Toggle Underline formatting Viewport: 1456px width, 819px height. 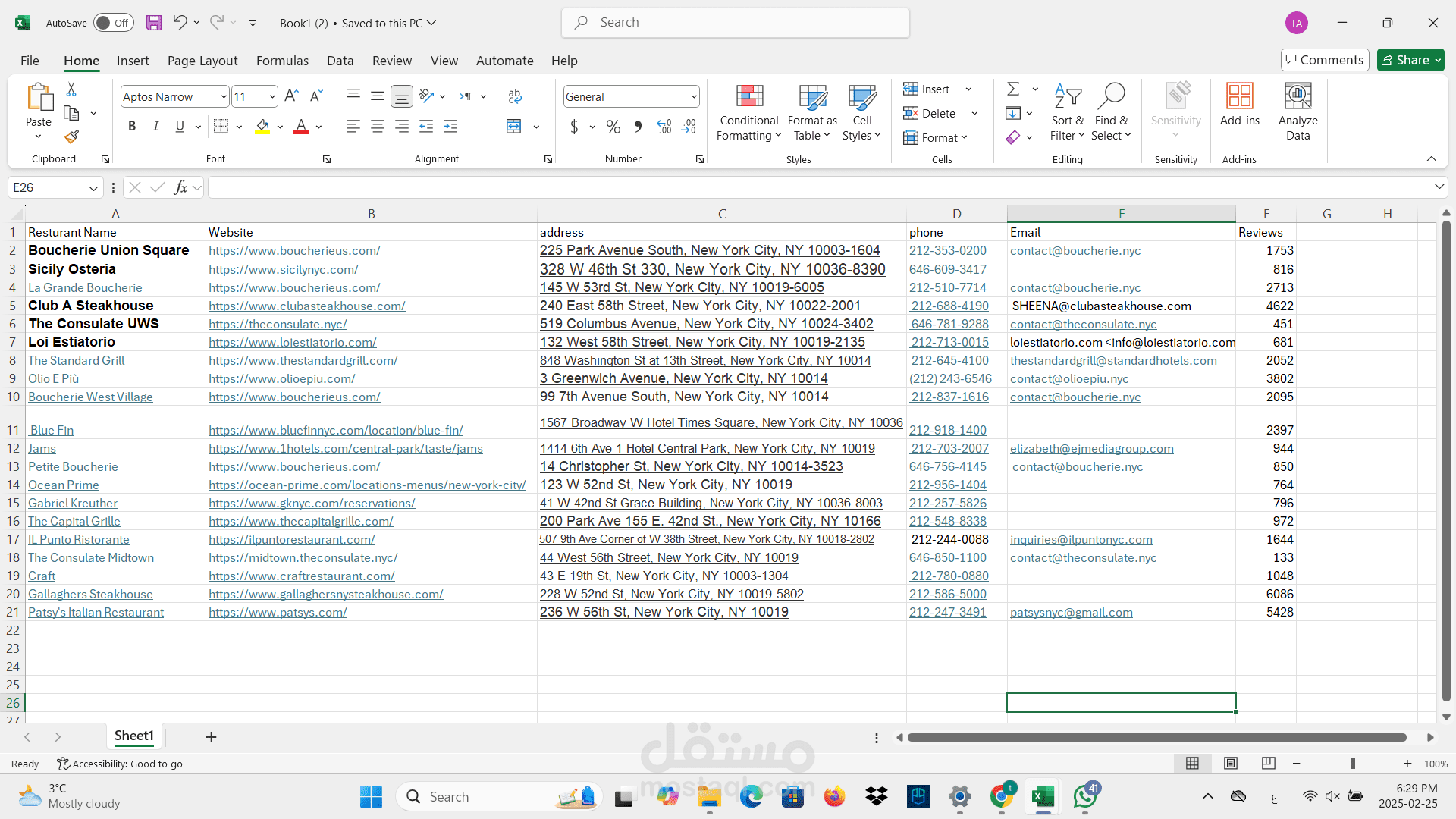pos(180,127)
